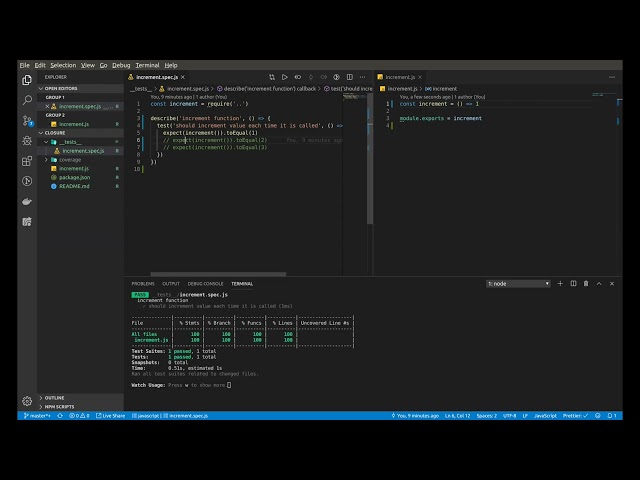This screenshot has width=640, height=480.
Task: Open the Edit menu
Action: [x=40, y=65]
